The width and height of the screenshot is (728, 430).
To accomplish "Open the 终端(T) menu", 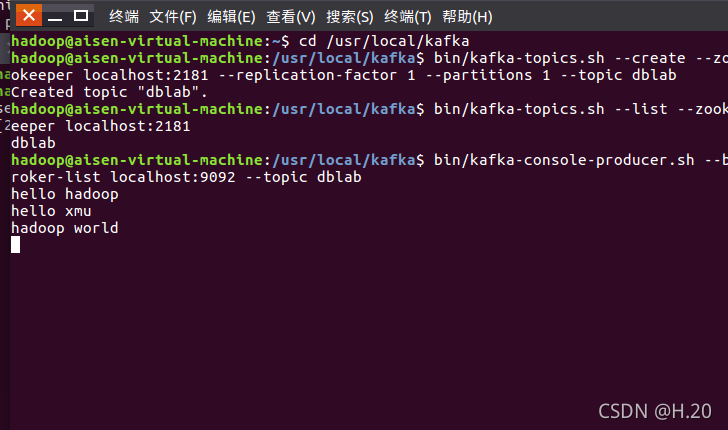I will 408,17.
